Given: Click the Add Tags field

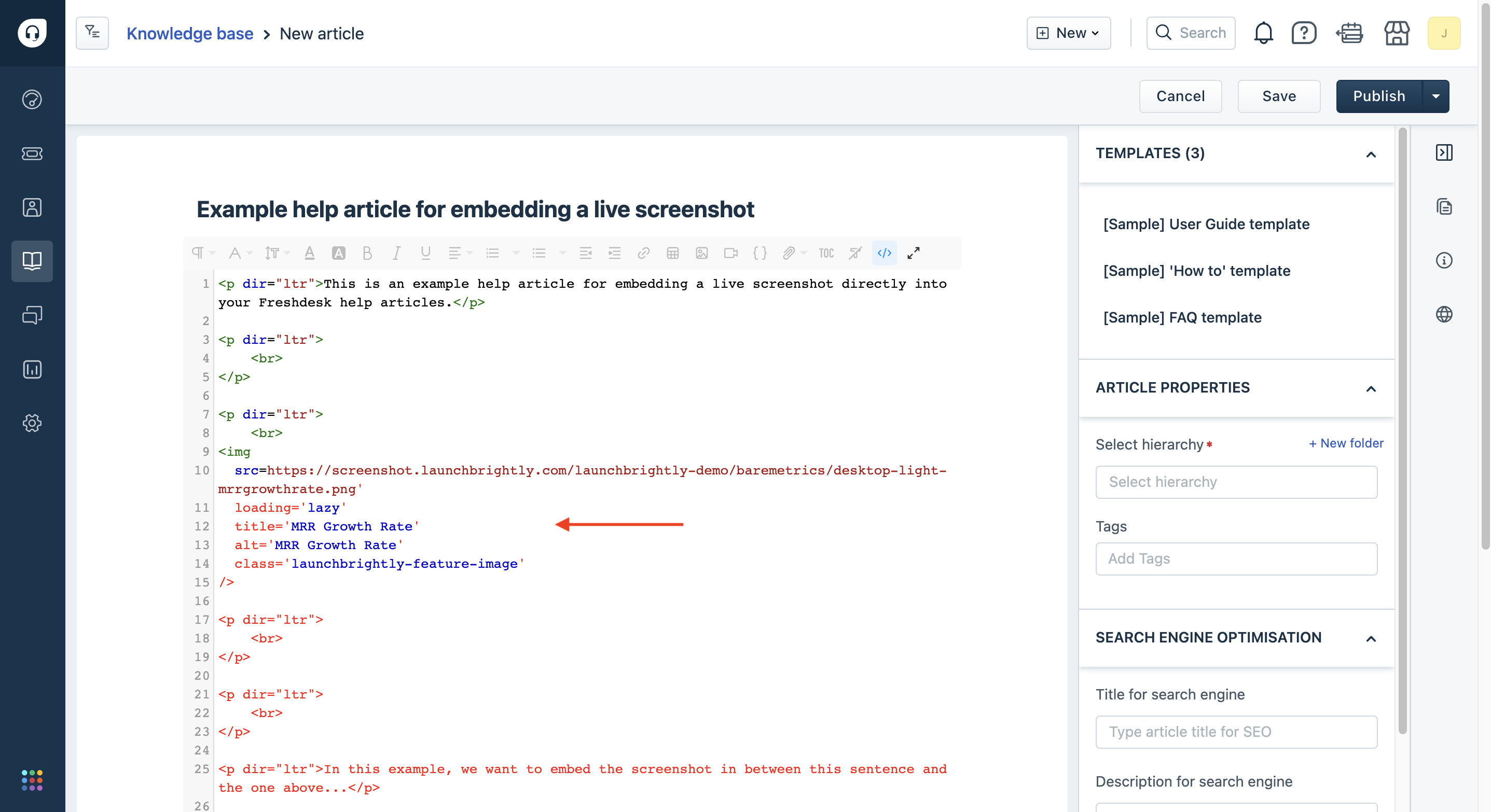Looking at the screenshot, I should [1236, 558].
